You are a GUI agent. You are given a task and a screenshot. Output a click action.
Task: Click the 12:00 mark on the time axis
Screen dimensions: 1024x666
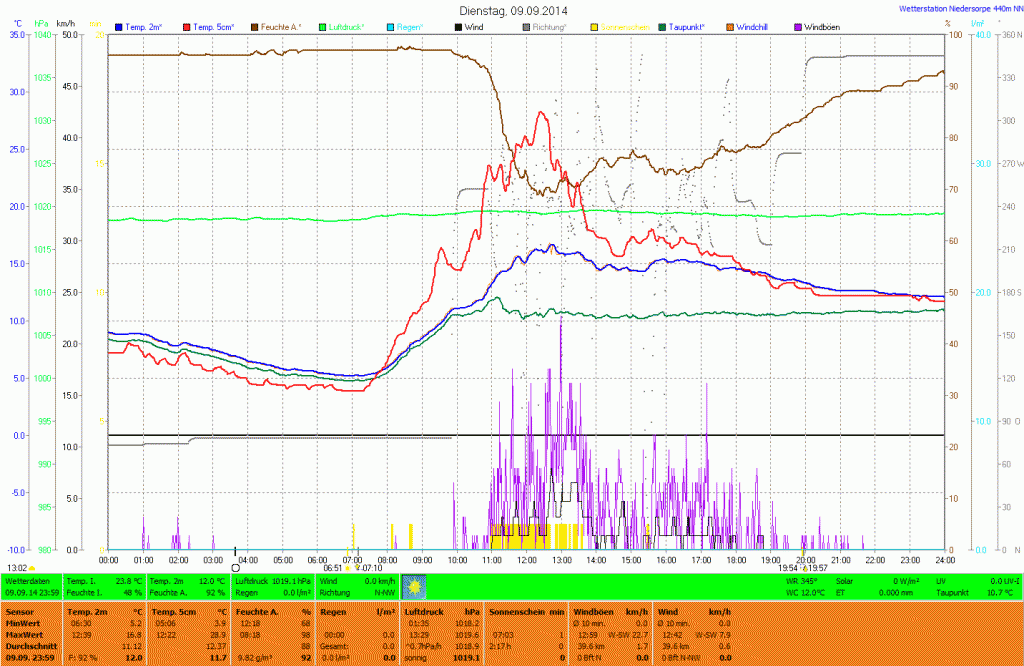click(527, 560)
